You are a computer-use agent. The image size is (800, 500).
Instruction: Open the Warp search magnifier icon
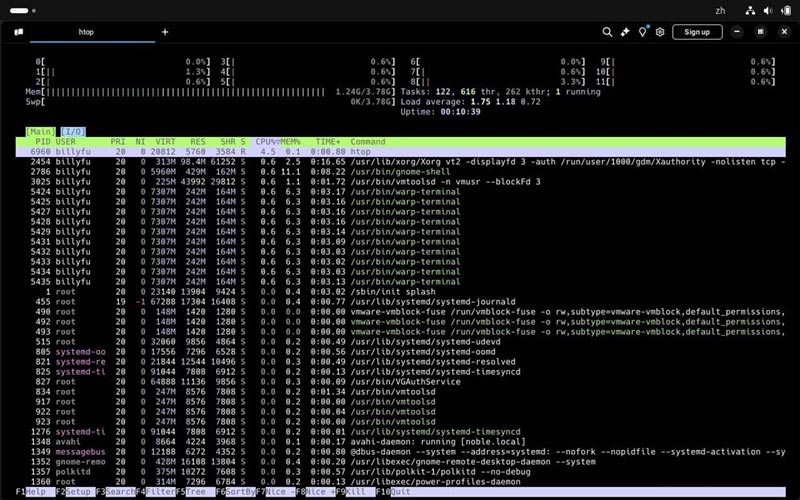click(607, 32)
